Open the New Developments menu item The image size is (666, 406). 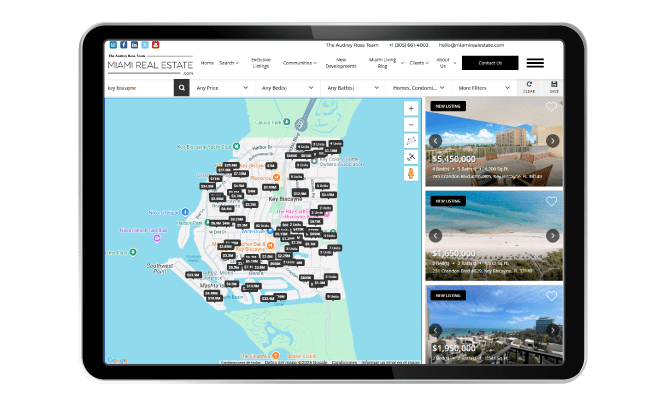tap(340, 63)
